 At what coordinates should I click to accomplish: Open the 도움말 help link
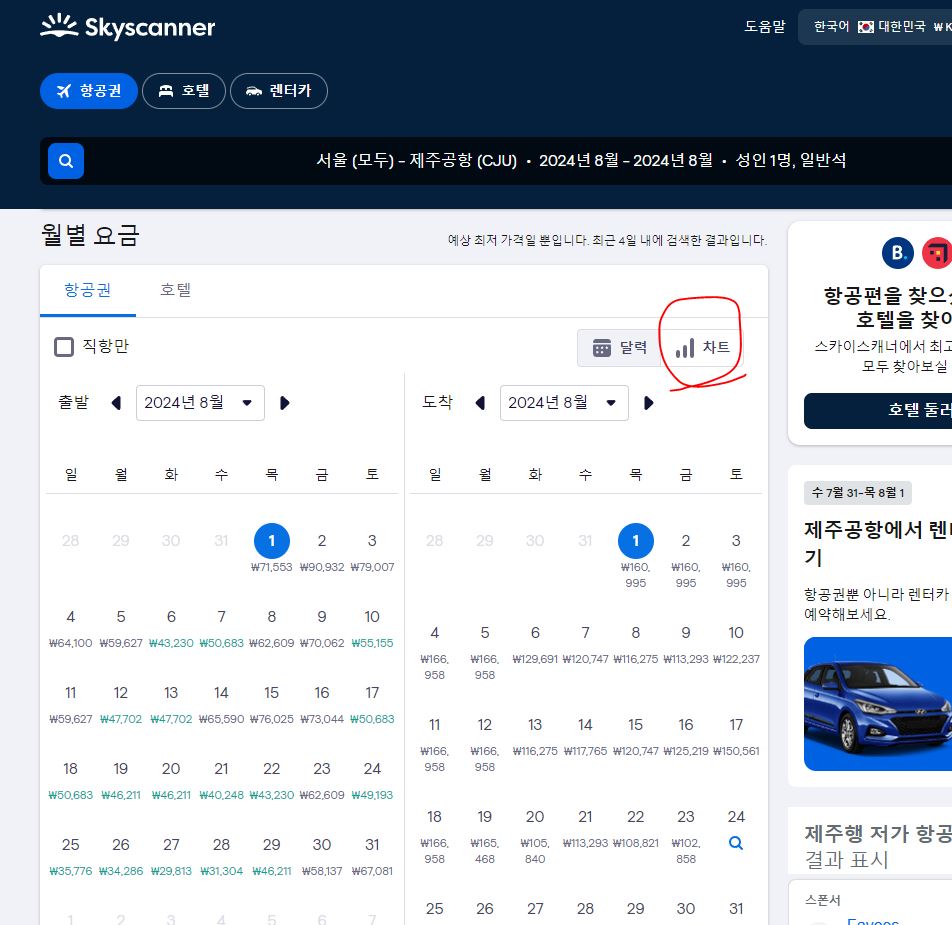pyautogui.click(x=764, y=27)
